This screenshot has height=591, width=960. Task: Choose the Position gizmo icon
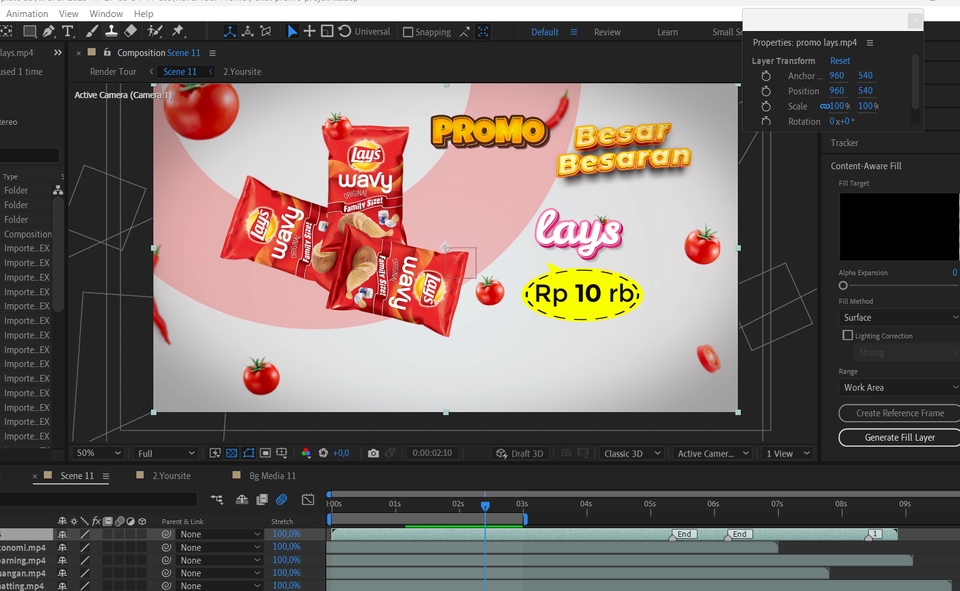coord(309,31)
